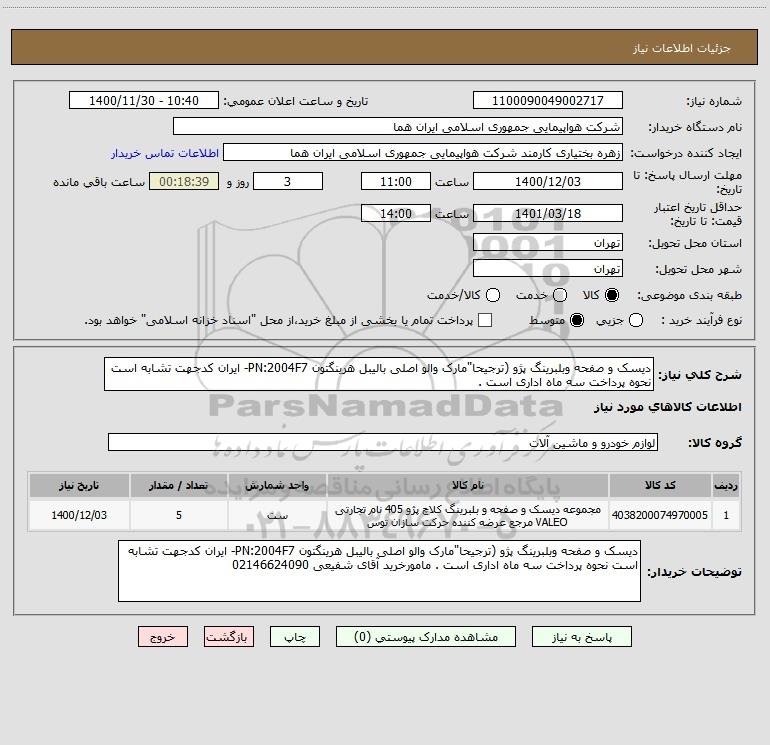Go back with the بازگشت button
770x745 pixels.
coord(229,637)
